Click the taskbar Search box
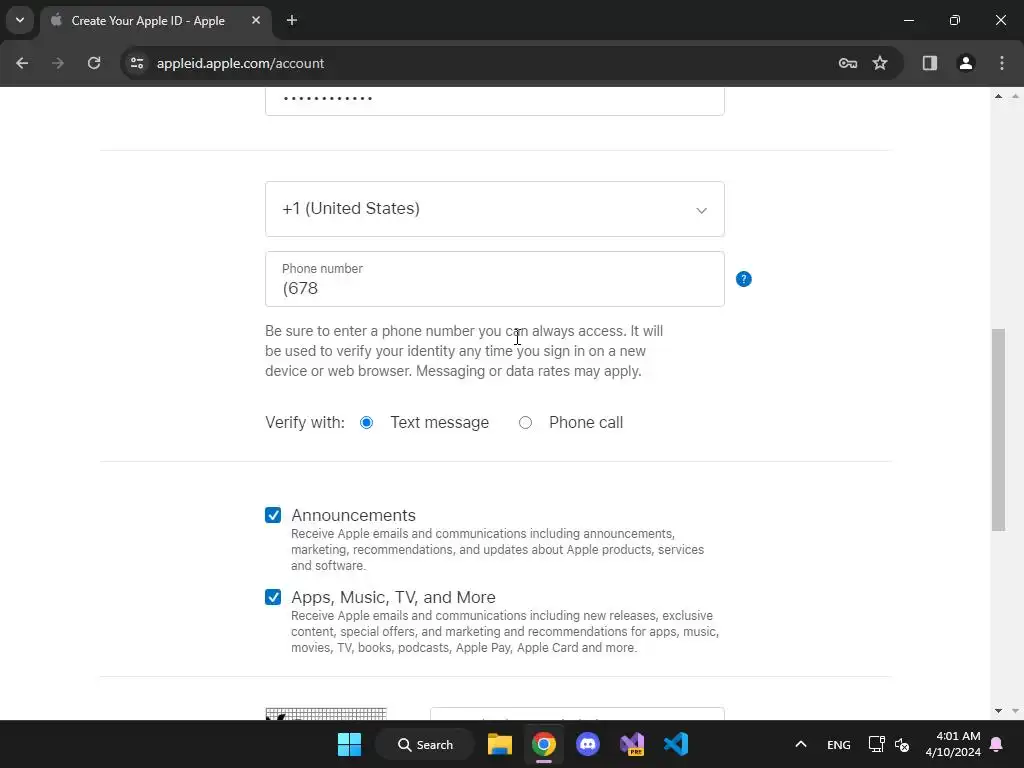The width and height of the screenshot is (1024, 768). [425, 744]
